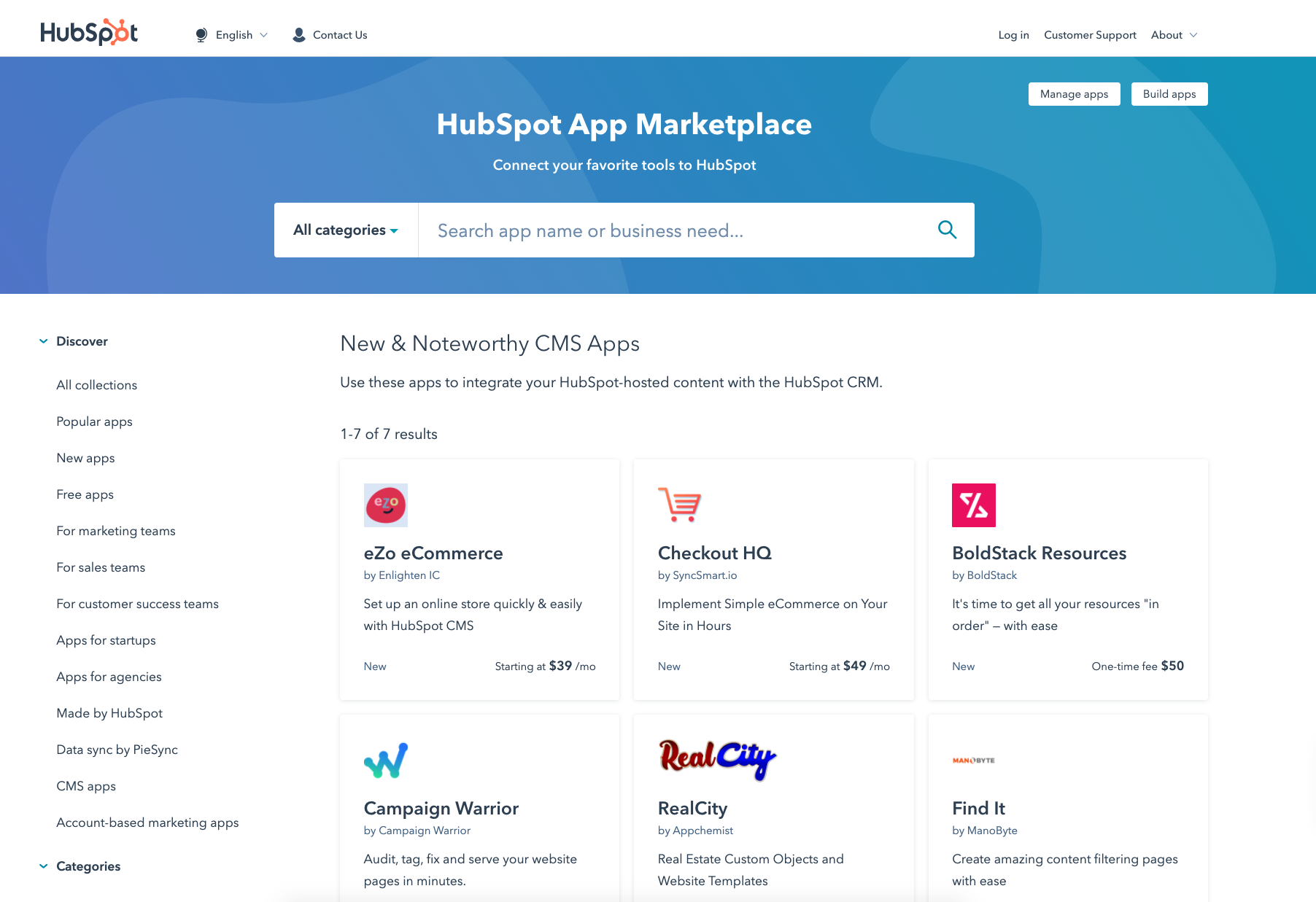Select the BoldStack Resources pink logo
1316x902 pixels.
point(973,505)
